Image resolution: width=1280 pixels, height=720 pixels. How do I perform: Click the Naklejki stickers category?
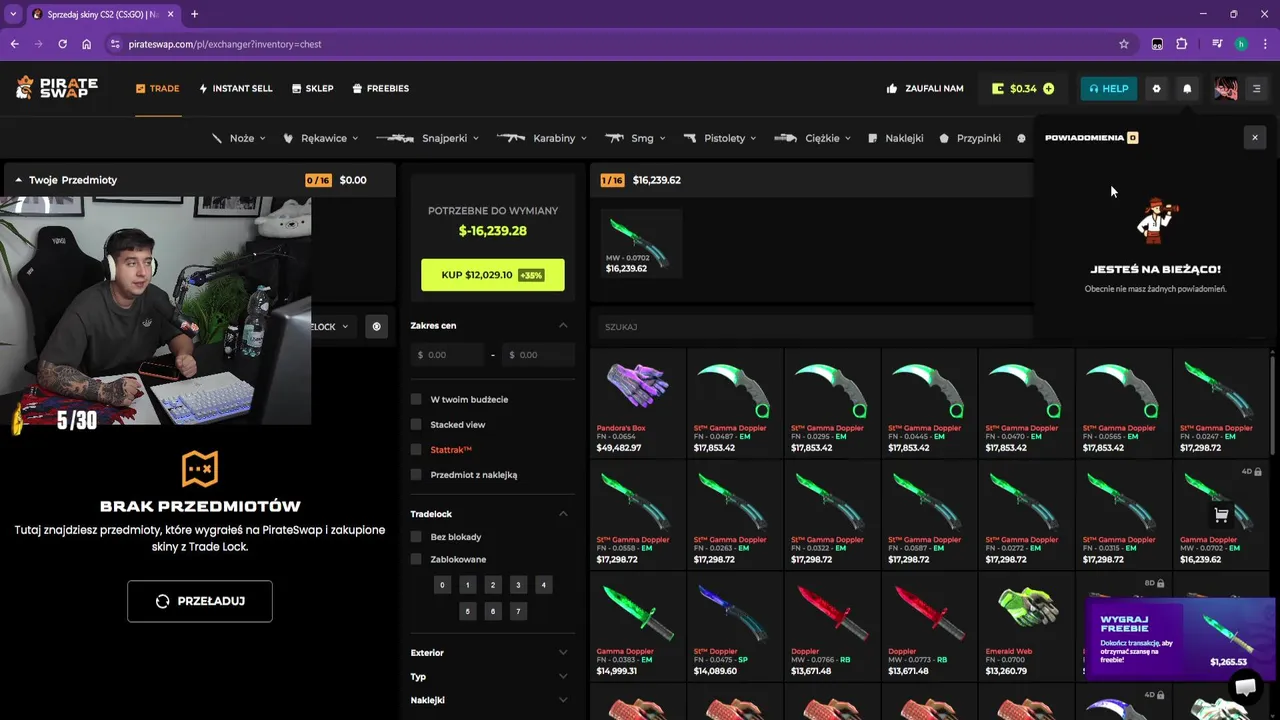tap(895, 138)
